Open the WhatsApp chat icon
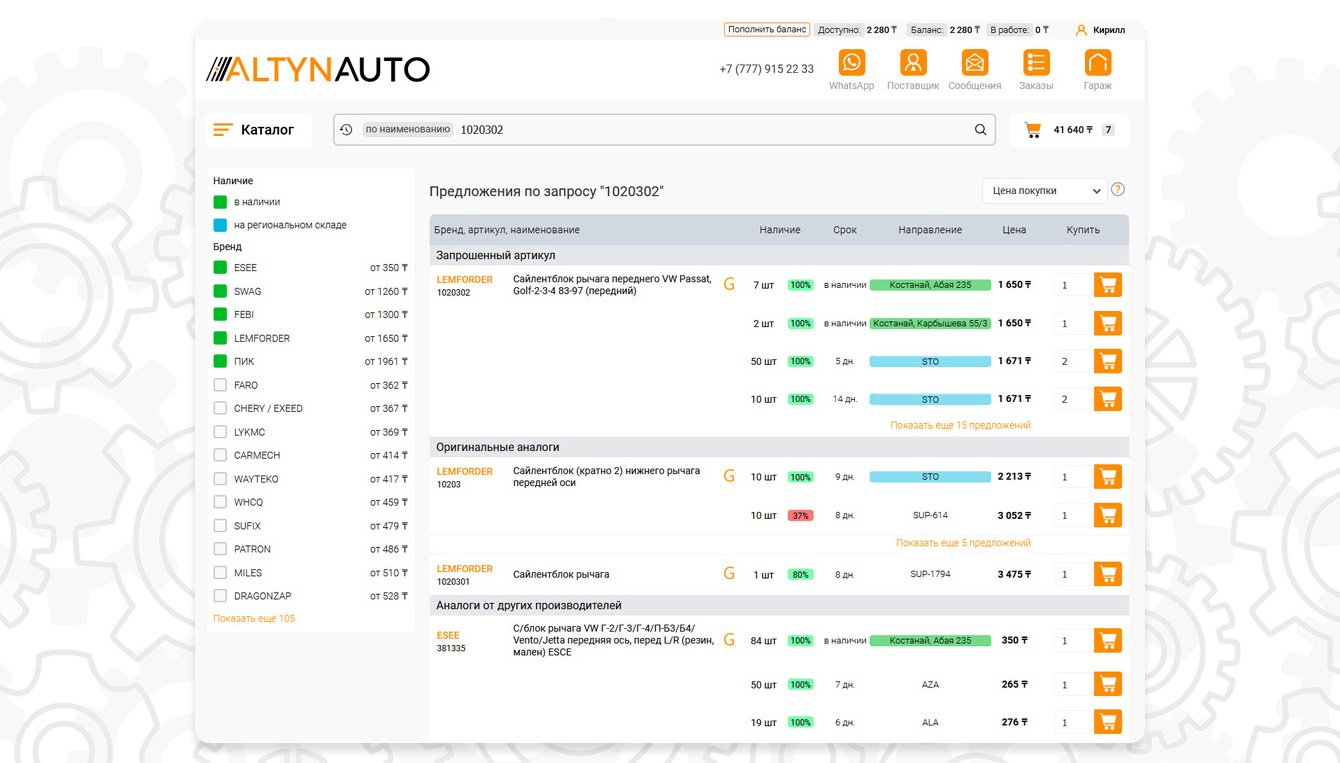1340x763 pixels. click(851, 63)
